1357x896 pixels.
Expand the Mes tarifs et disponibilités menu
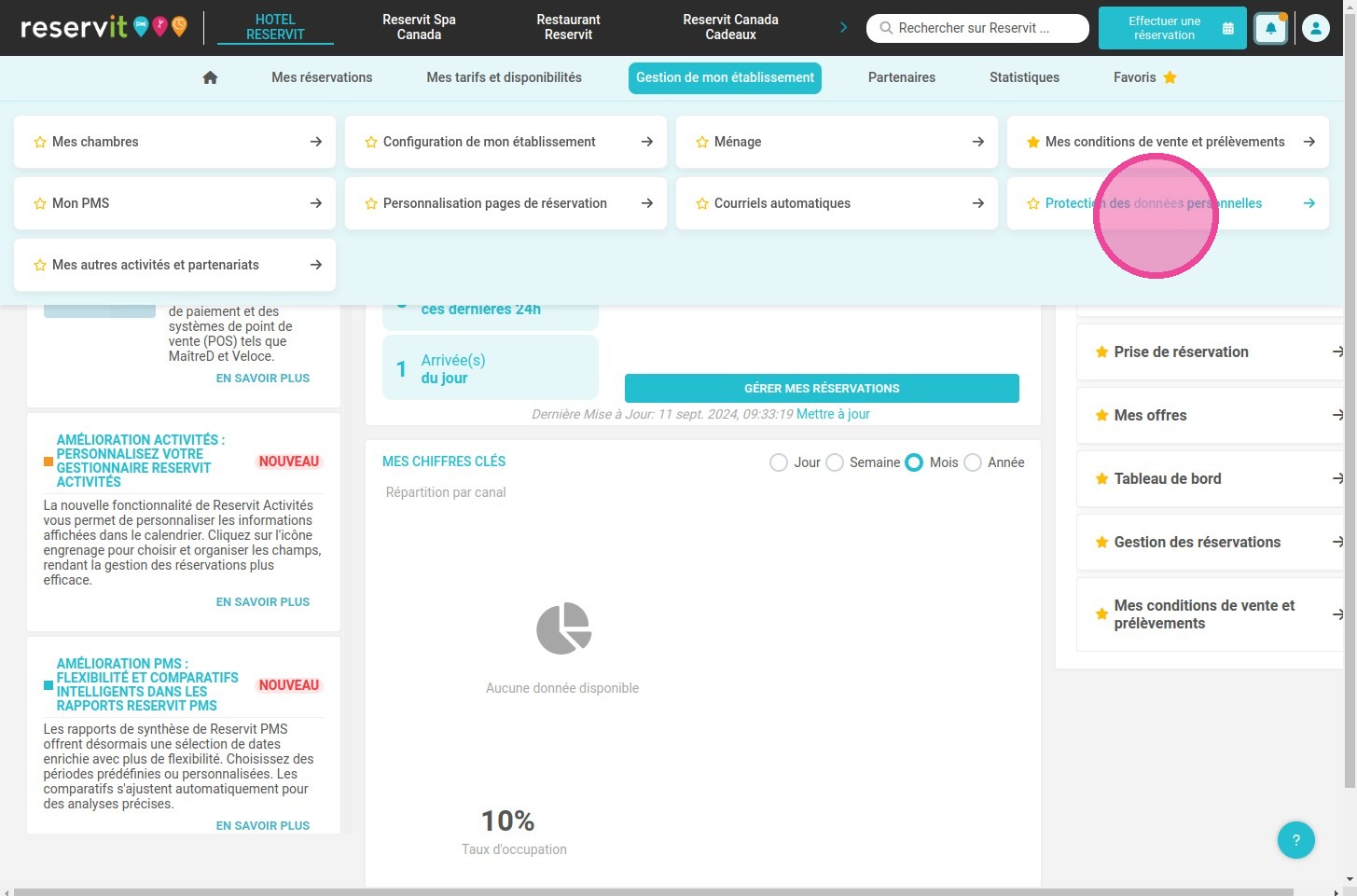click(x=505, y=77)
